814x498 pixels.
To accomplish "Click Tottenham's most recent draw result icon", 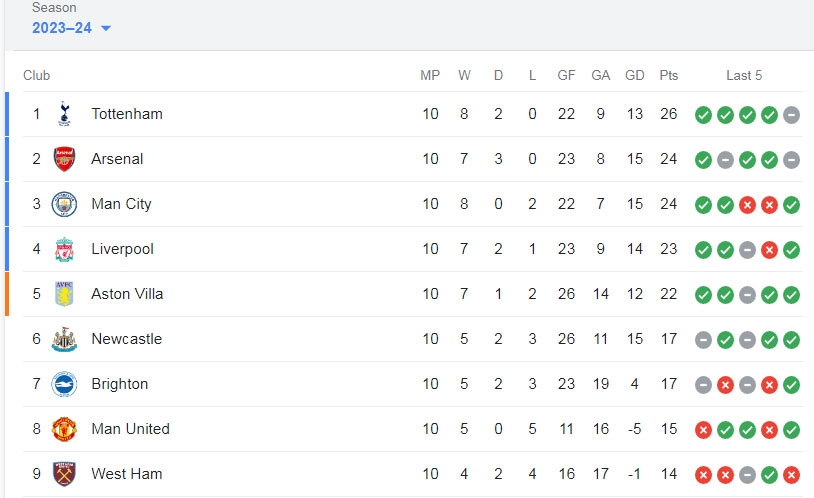I will tap(791, 115).
